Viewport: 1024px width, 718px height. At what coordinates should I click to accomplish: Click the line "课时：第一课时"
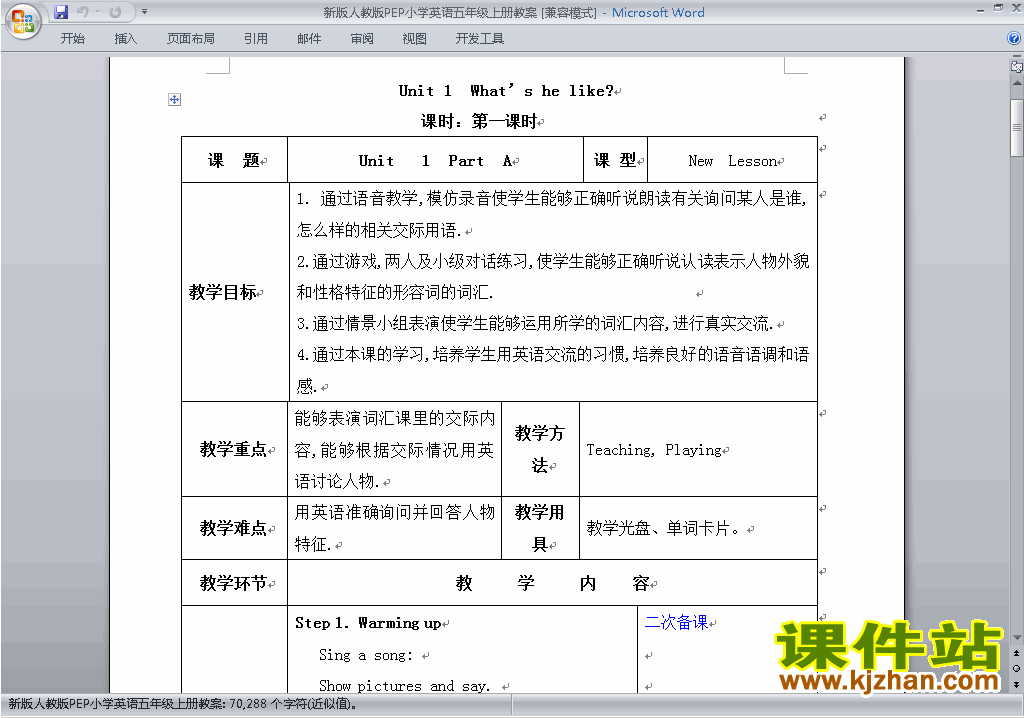tap(479, 121)
